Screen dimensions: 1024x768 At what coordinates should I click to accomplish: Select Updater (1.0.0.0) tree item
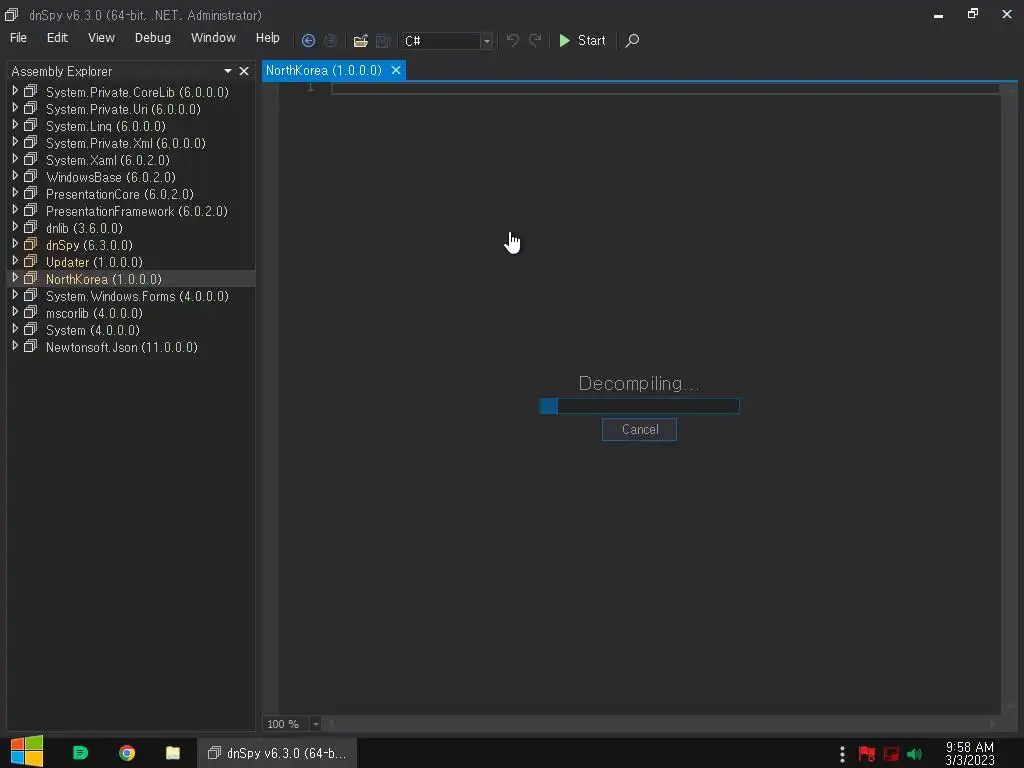point(94,262)
